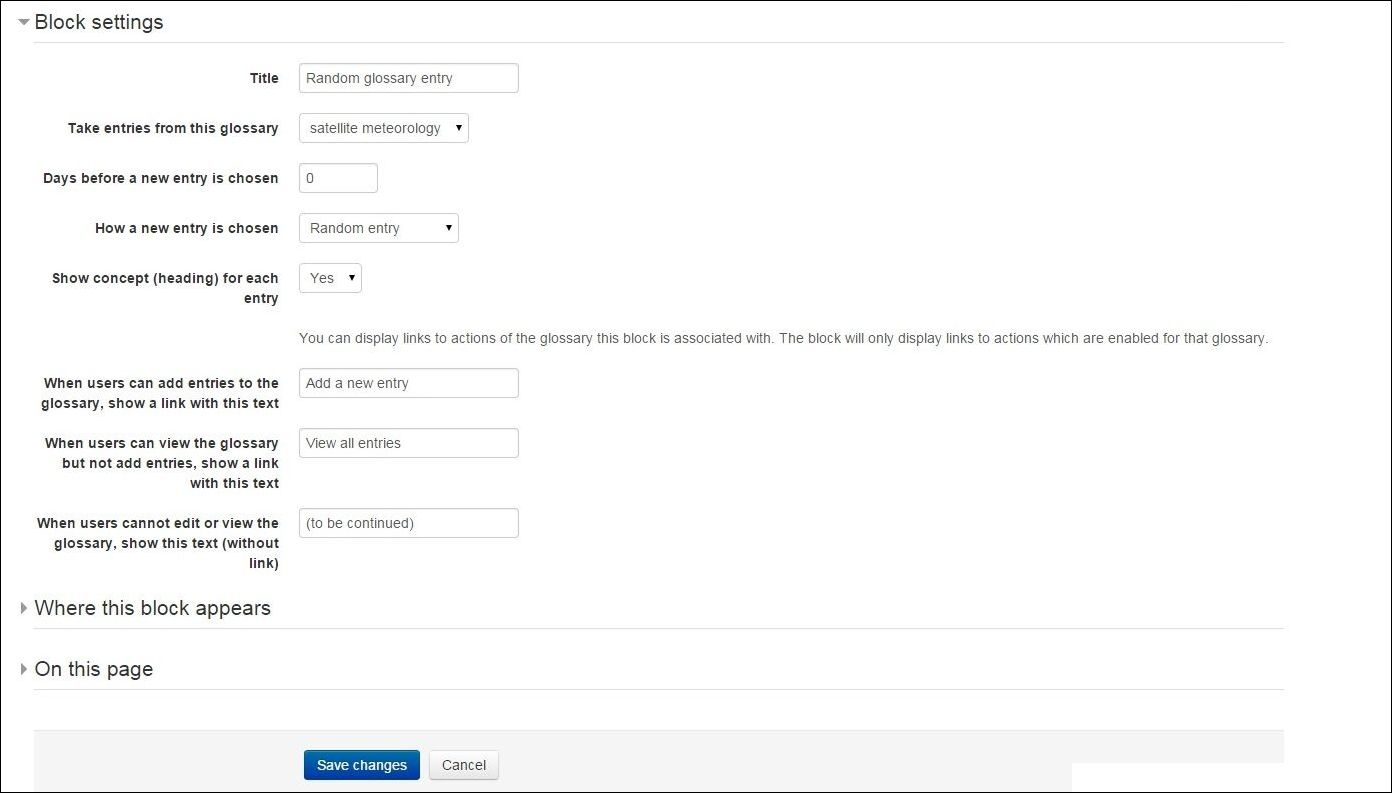The height and width of the screenshot is (793, 1392).
Task: Click the disclosure triangle beside Block settings
Action: (x=24, y=22)
